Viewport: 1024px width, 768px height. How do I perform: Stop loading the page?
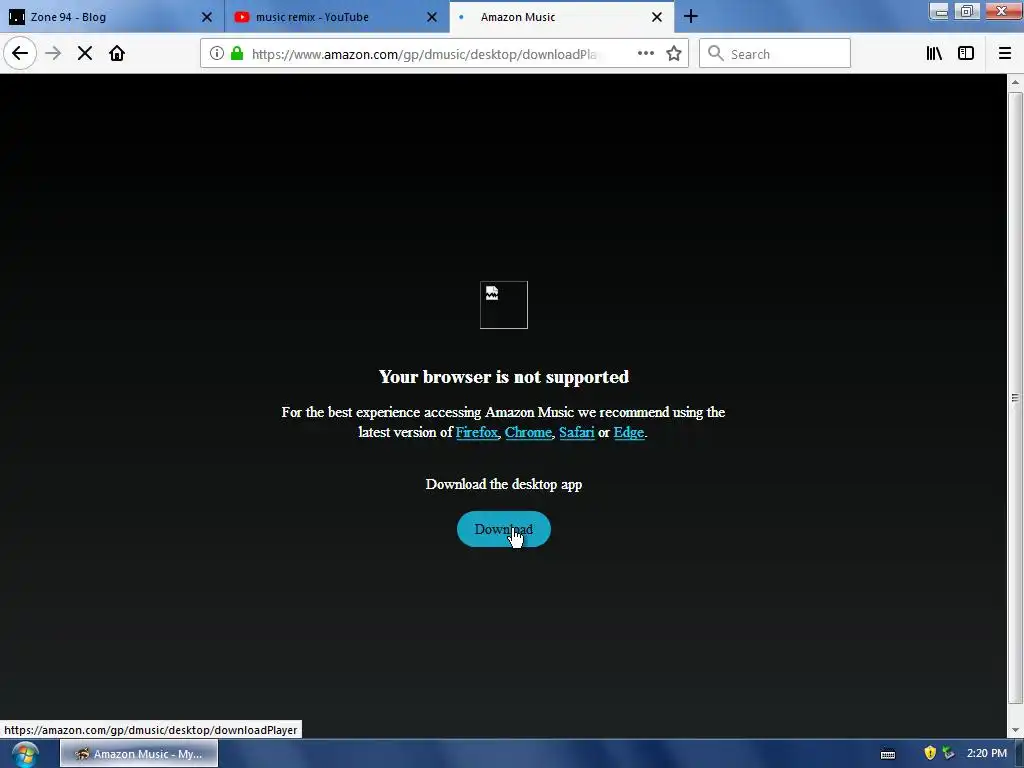85,54
